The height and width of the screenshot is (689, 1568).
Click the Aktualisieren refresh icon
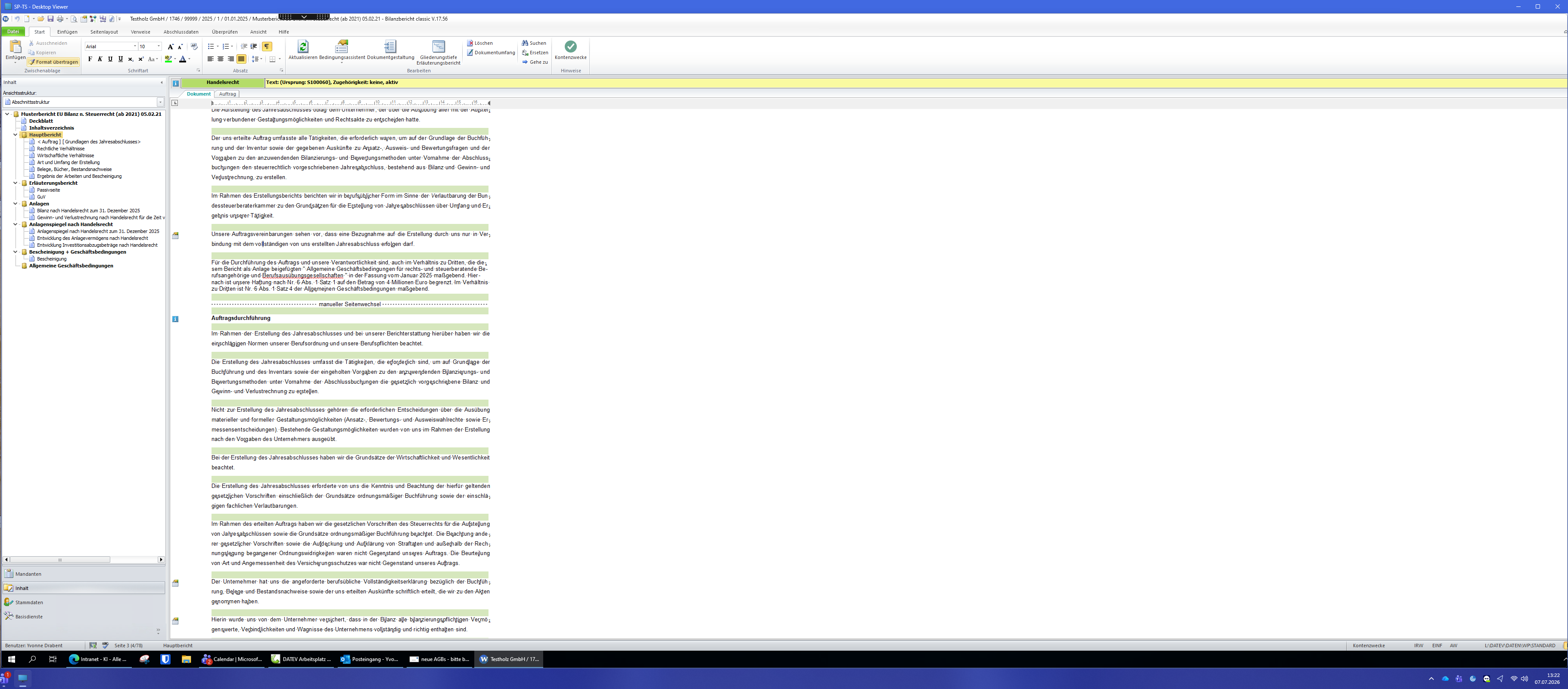tap(302, 47)
